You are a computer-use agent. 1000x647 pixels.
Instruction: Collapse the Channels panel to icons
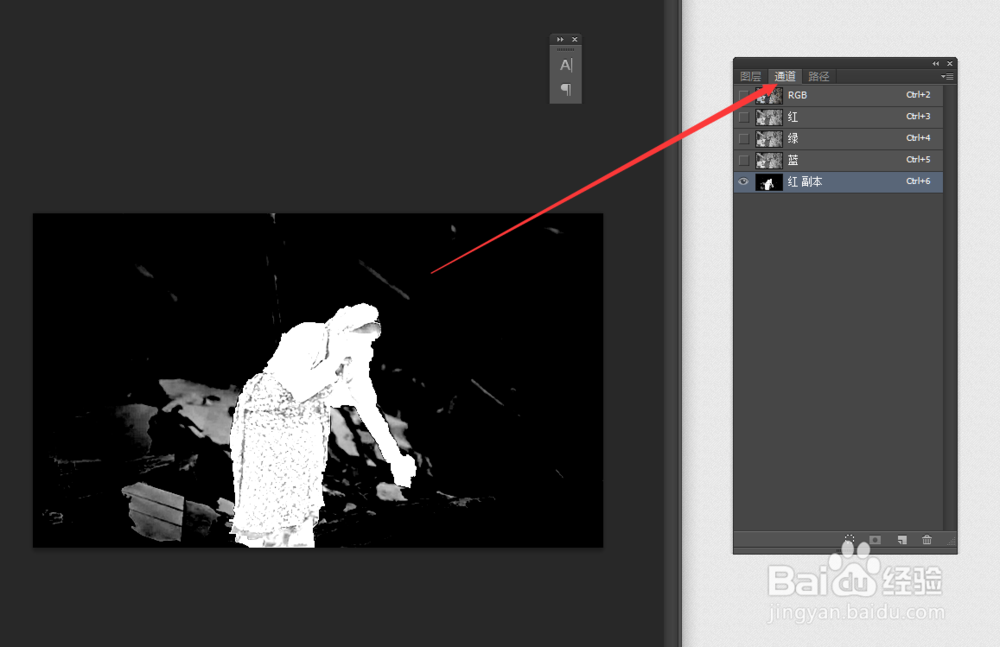936,63
